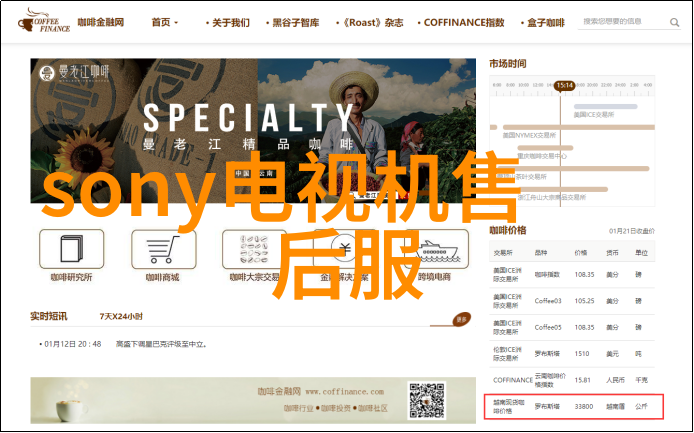This screenshot has width=694, height=433.
Task: Click the search magnifier icon
Action: pos(674,22)
